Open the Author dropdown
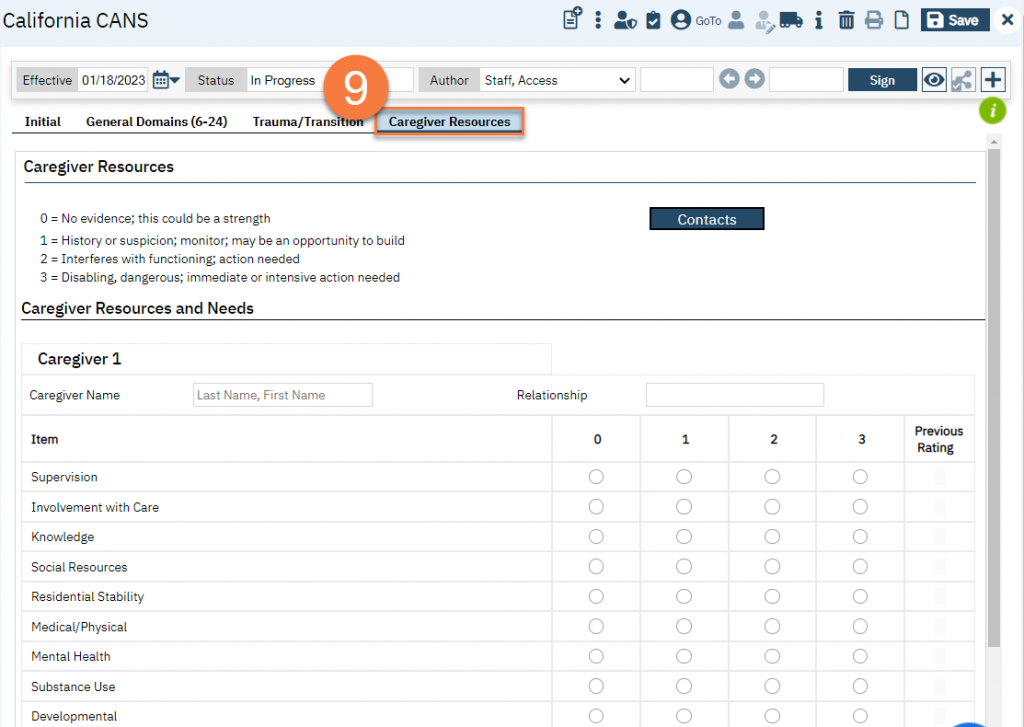 point(556,80)
